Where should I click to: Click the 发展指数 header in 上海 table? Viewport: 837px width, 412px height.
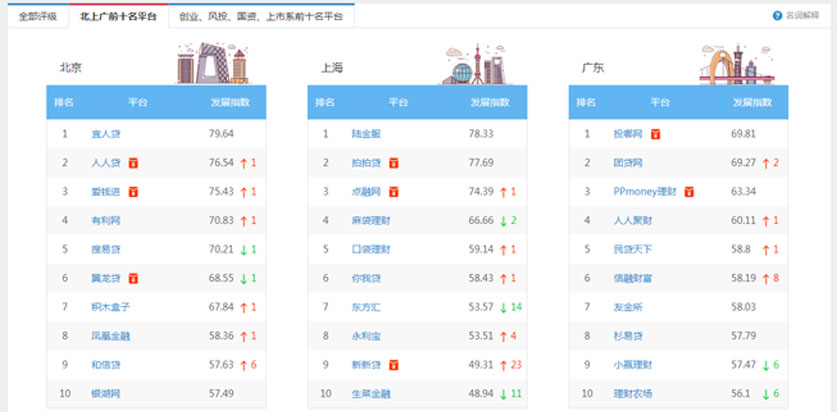pyautogui.click(x=491, y=102)
